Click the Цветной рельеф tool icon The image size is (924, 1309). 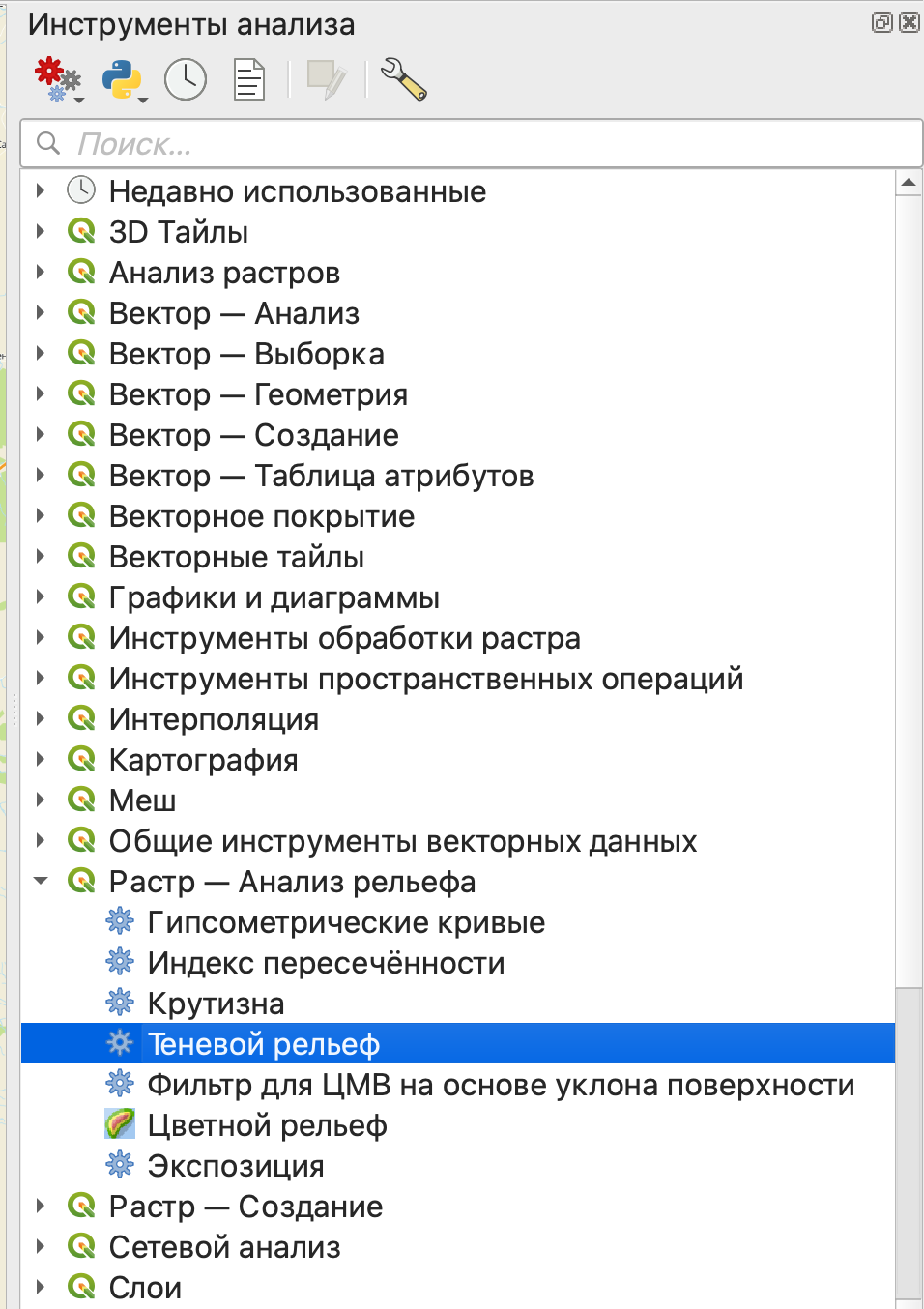(x=120, y=1124)
